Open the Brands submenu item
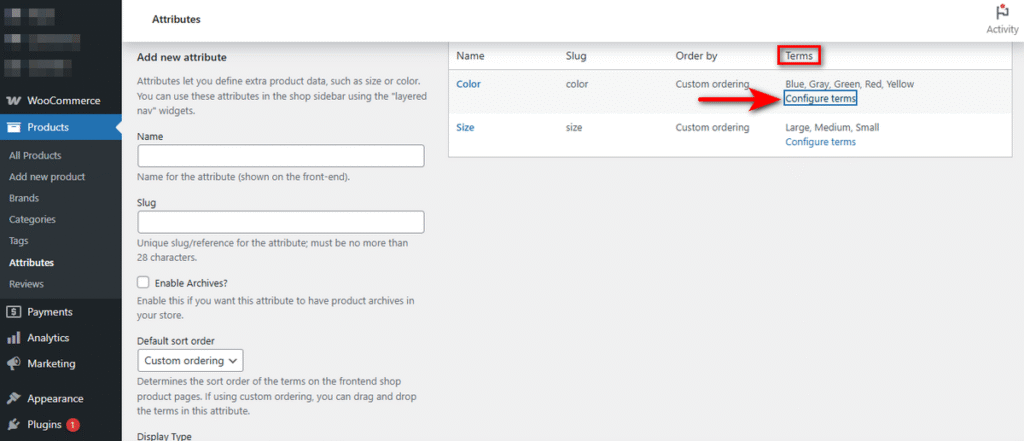1024x441 pixels. click(x=24, y=198)
